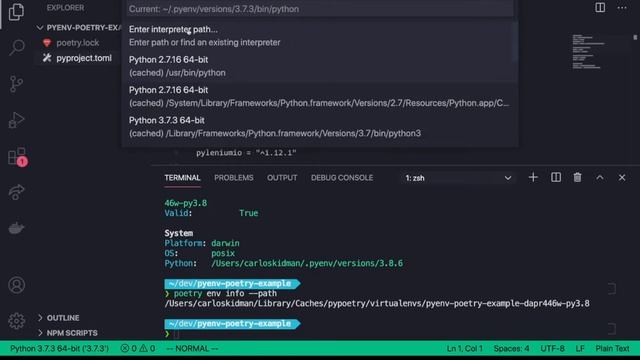Click the split editor icon

click(600, 7)
